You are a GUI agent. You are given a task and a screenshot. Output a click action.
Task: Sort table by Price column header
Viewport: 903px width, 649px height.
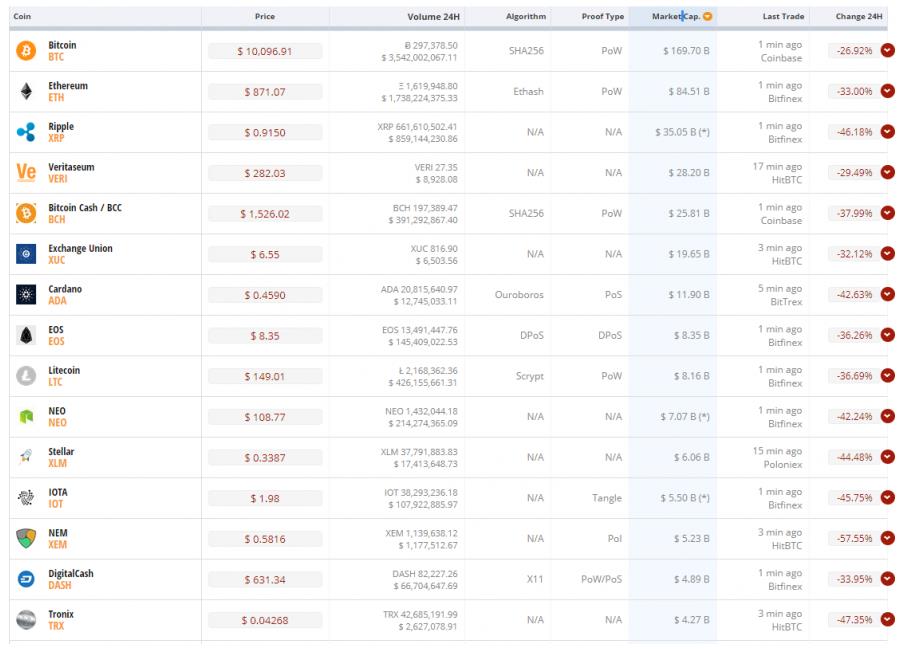point(265,17)
